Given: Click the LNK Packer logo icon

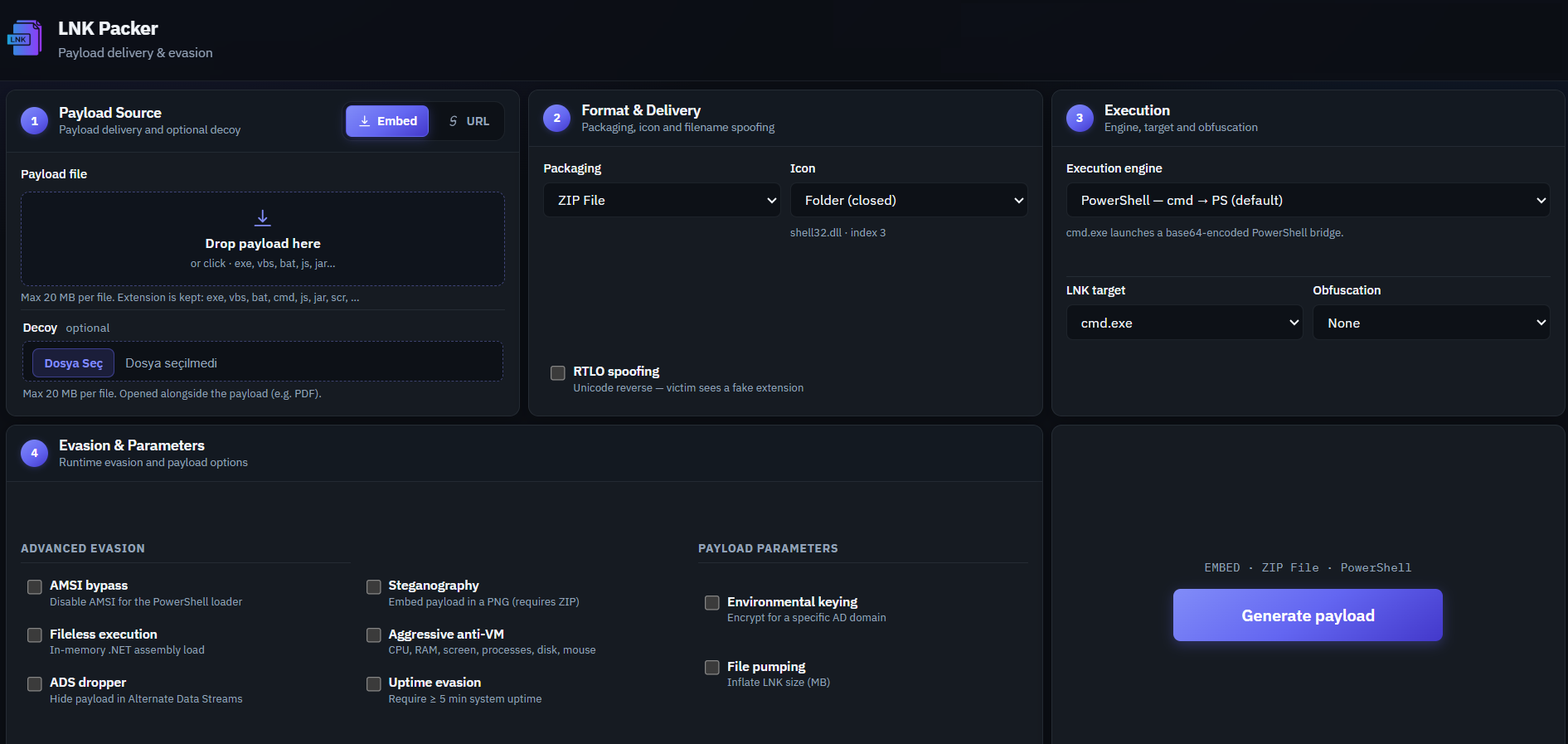Looking at the screenshot, I should pos(24,38).
